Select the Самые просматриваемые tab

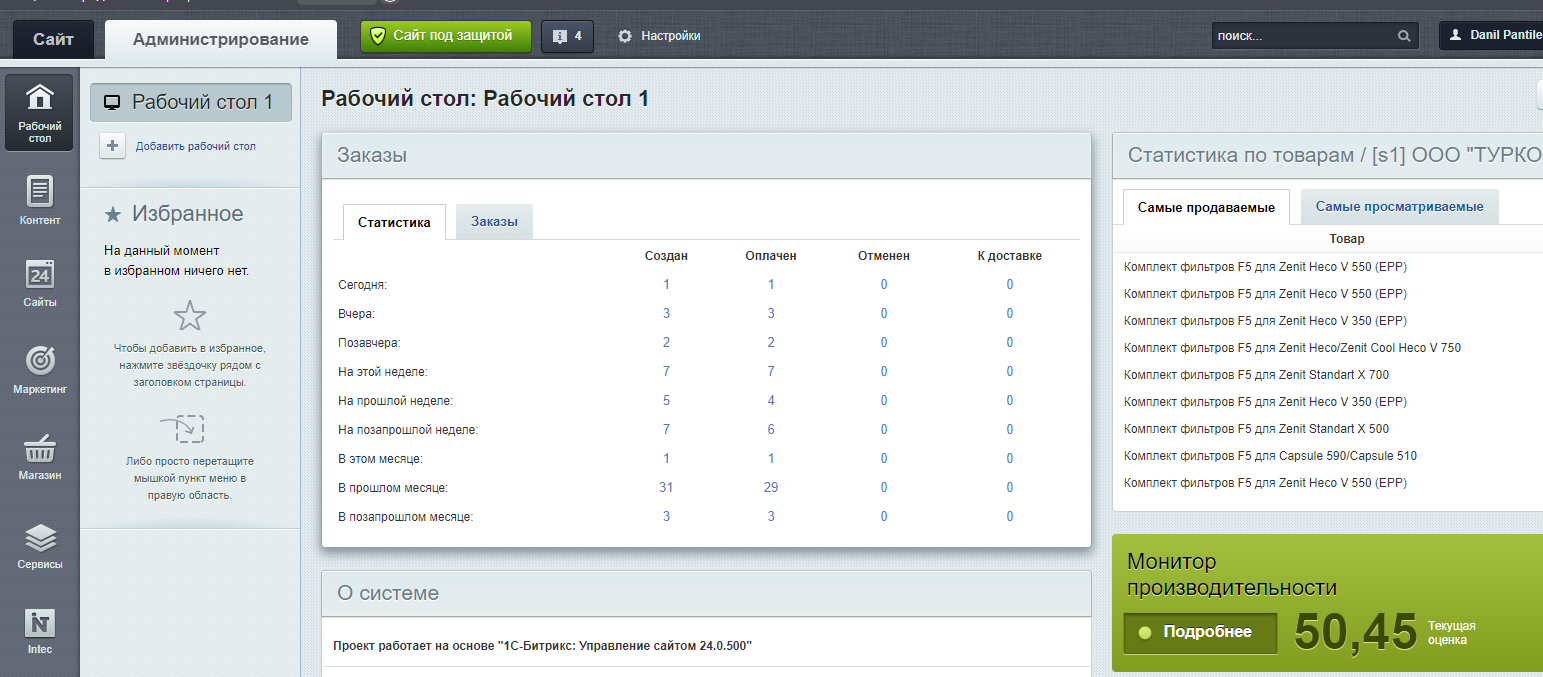pyautogui.click(x=1399, y=207)
